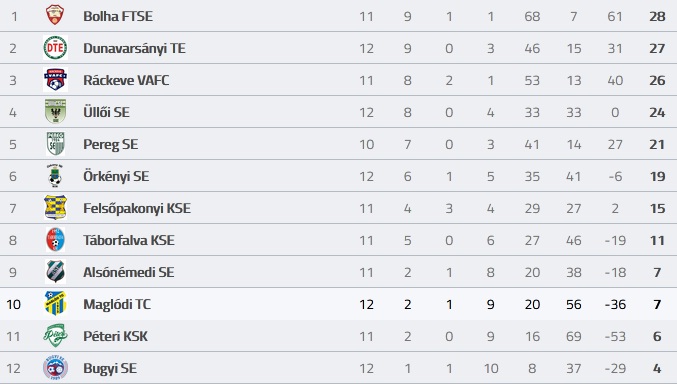Open the Dunavarsányi TE club logo
Screen dimensions: 677x384
pos(55,48)
